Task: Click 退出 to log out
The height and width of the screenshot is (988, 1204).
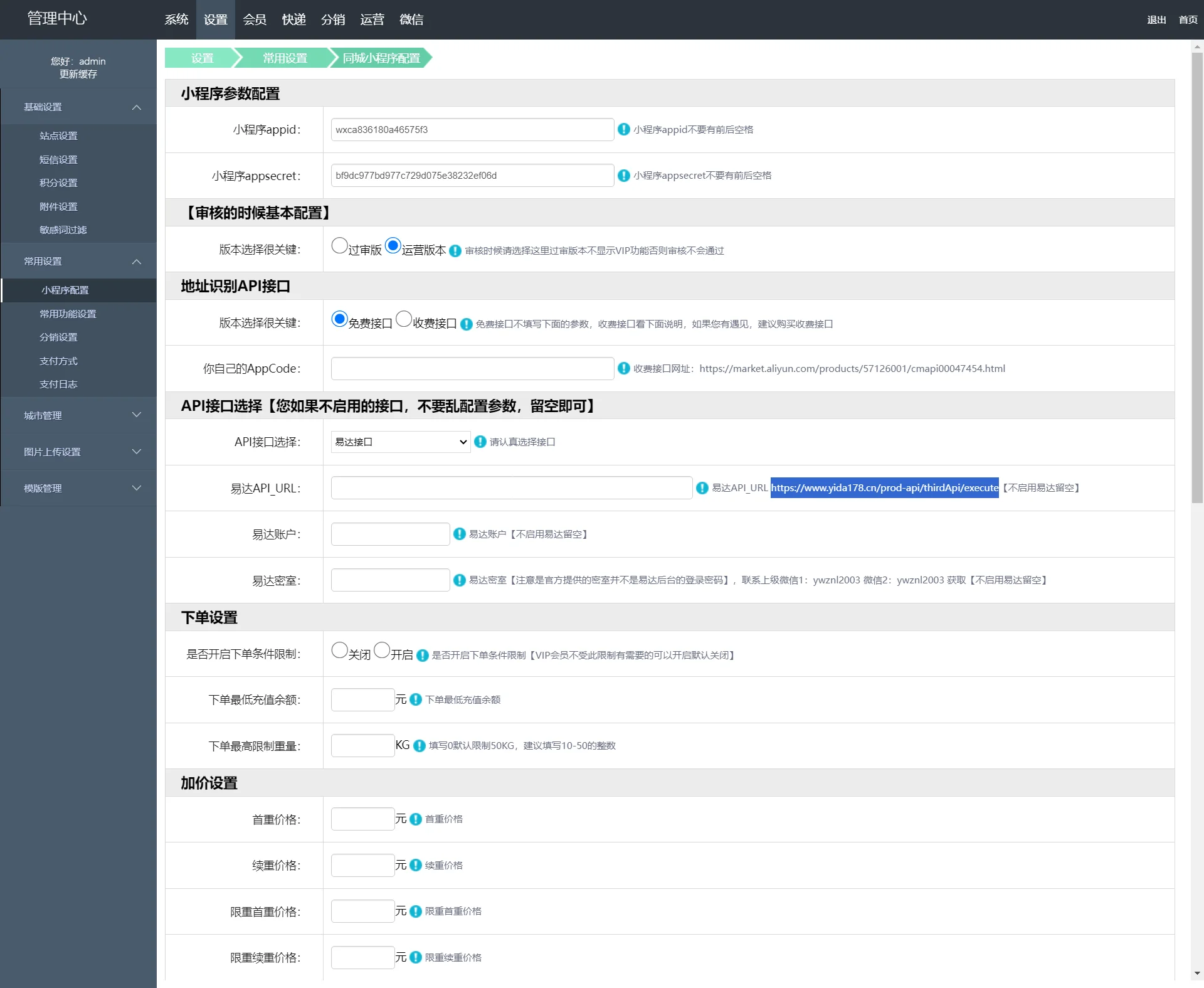Action: click(1156, 19)
